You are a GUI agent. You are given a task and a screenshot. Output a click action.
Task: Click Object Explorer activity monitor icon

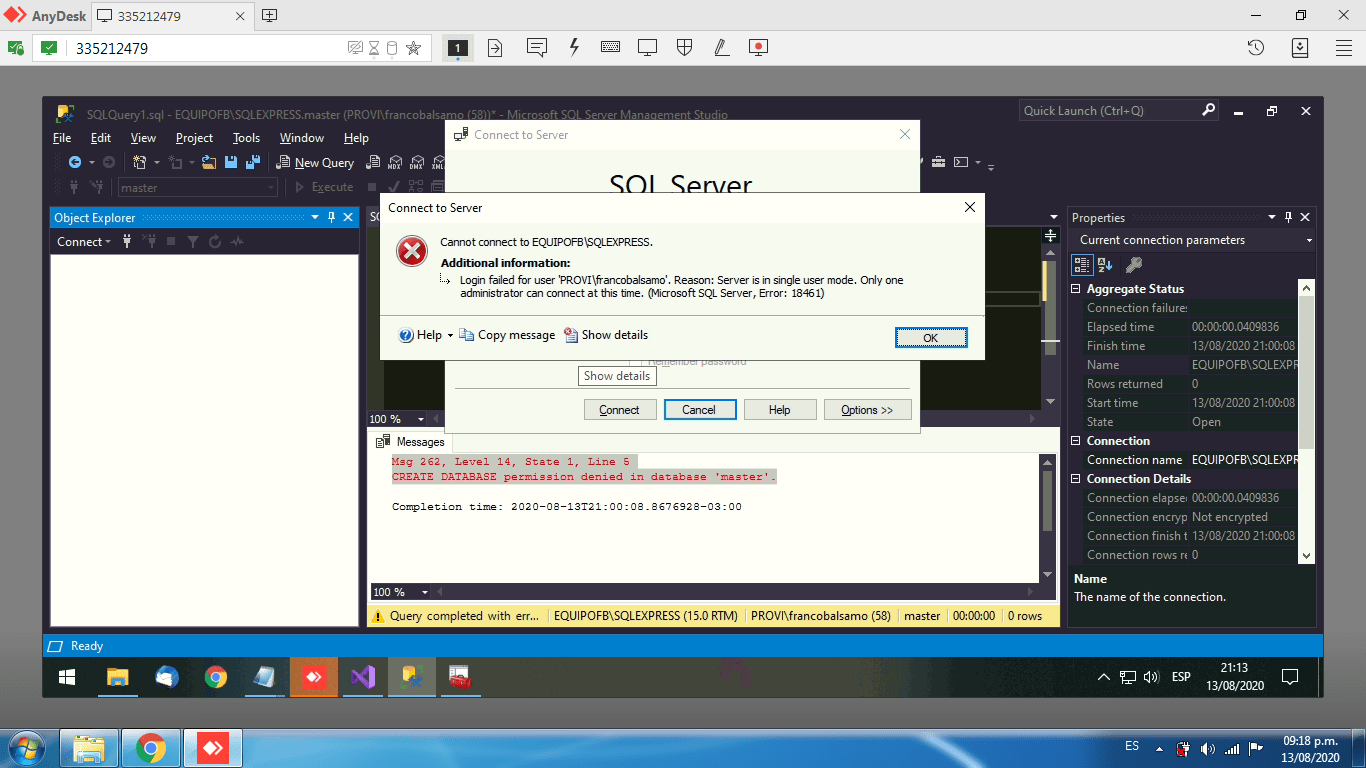[237, 241]
